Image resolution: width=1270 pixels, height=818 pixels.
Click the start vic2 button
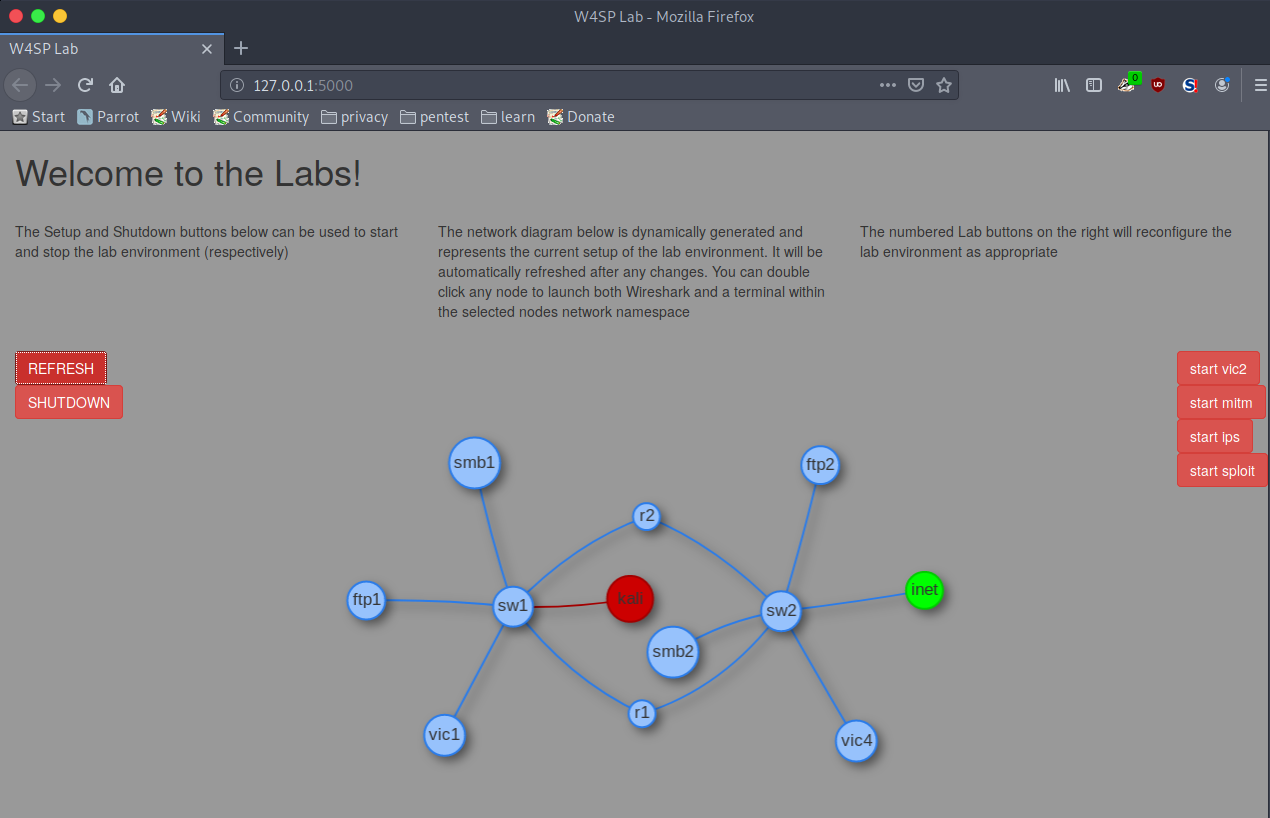(x=1218, y=368)
